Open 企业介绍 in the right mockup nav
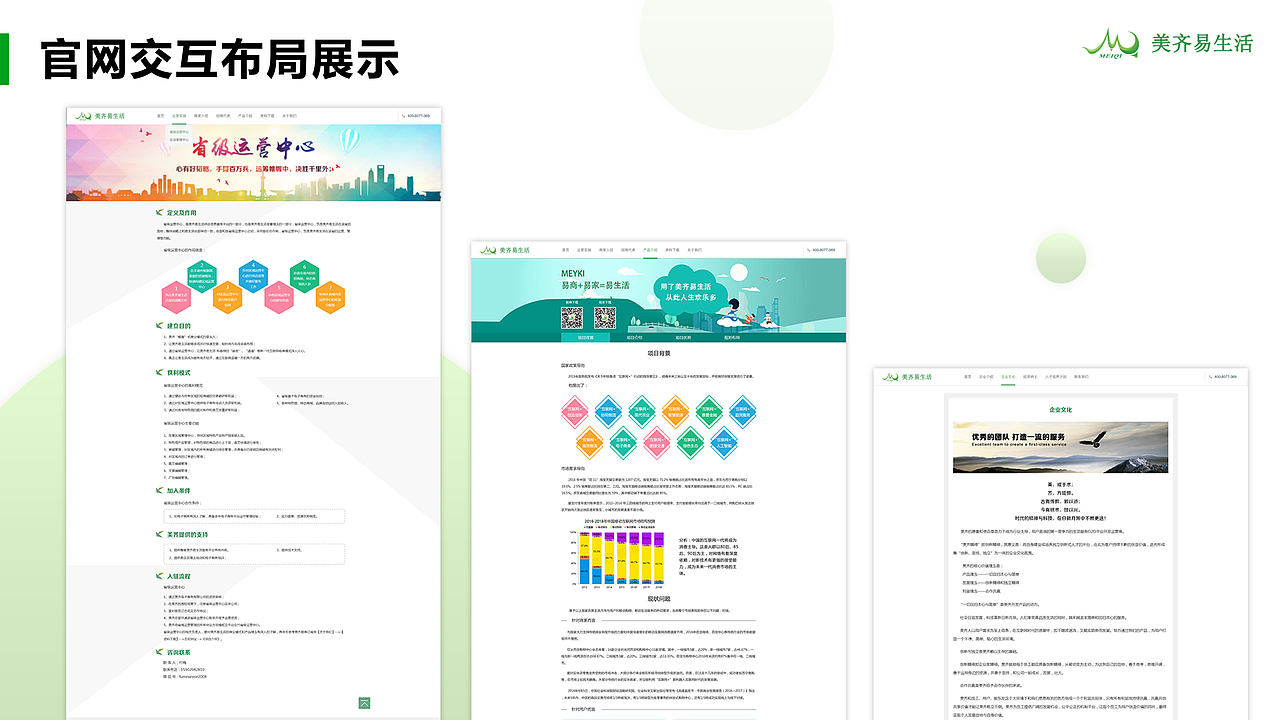Image resolution: width=1280 pixels, height=720 pixels. pyautogui.click(x=986, y=377)
